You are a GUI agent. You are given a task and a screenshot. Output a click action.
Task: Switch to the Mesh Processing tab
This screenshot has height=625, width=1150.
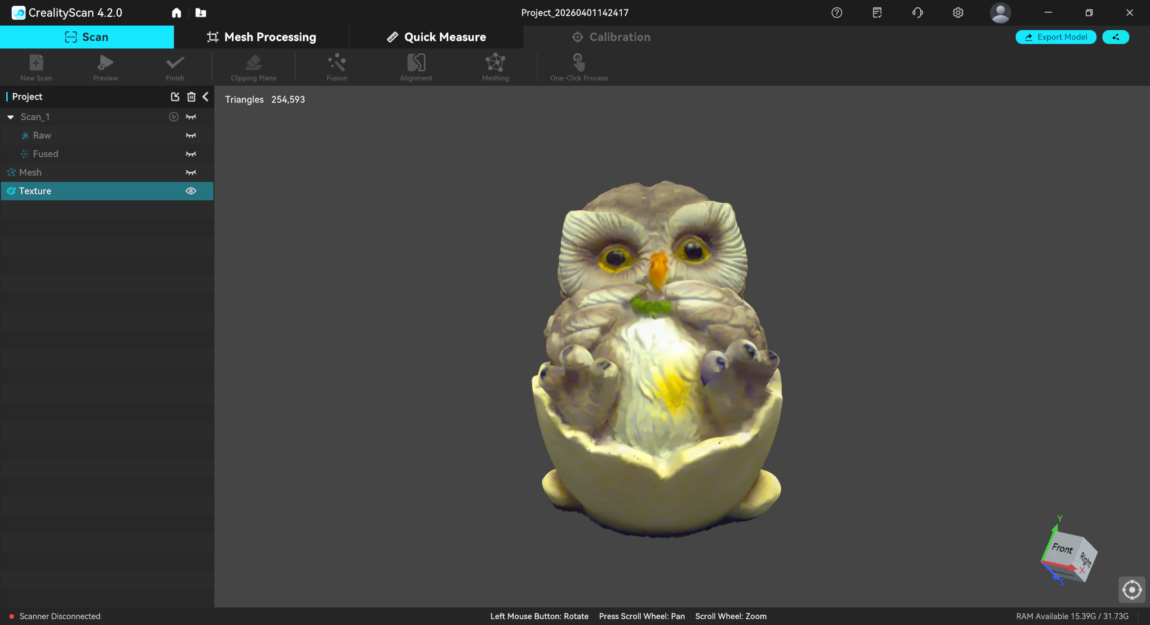261,37
